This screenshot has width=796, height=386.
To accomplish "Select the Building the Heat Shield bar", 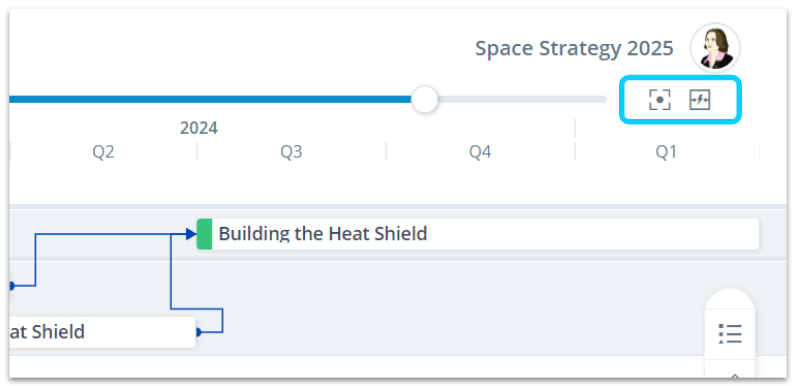I will click(478, 234).
